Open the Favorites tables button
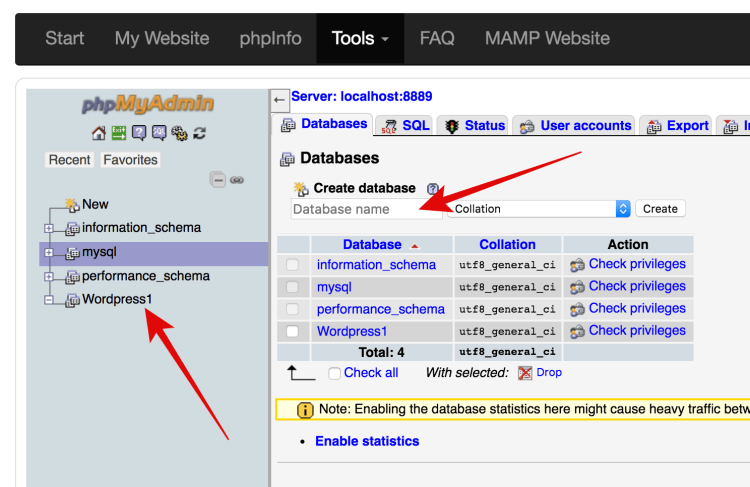Viewport: 750px width, 487px height. click(x=130, y=160)
